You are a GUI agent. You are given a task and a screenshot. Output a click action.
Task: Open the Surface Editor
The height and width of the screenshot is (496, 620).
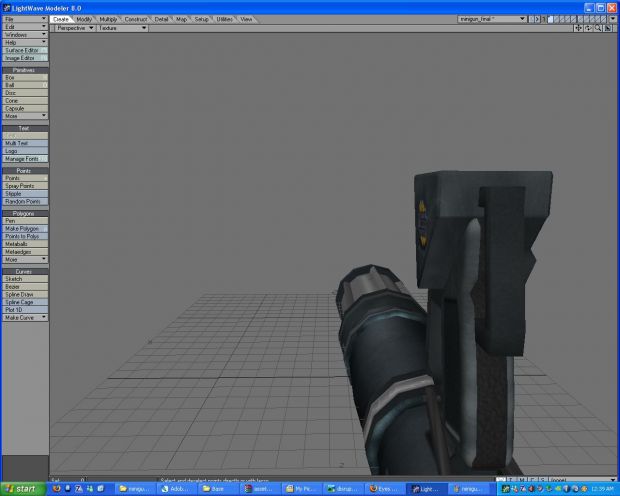coord(25,50)
